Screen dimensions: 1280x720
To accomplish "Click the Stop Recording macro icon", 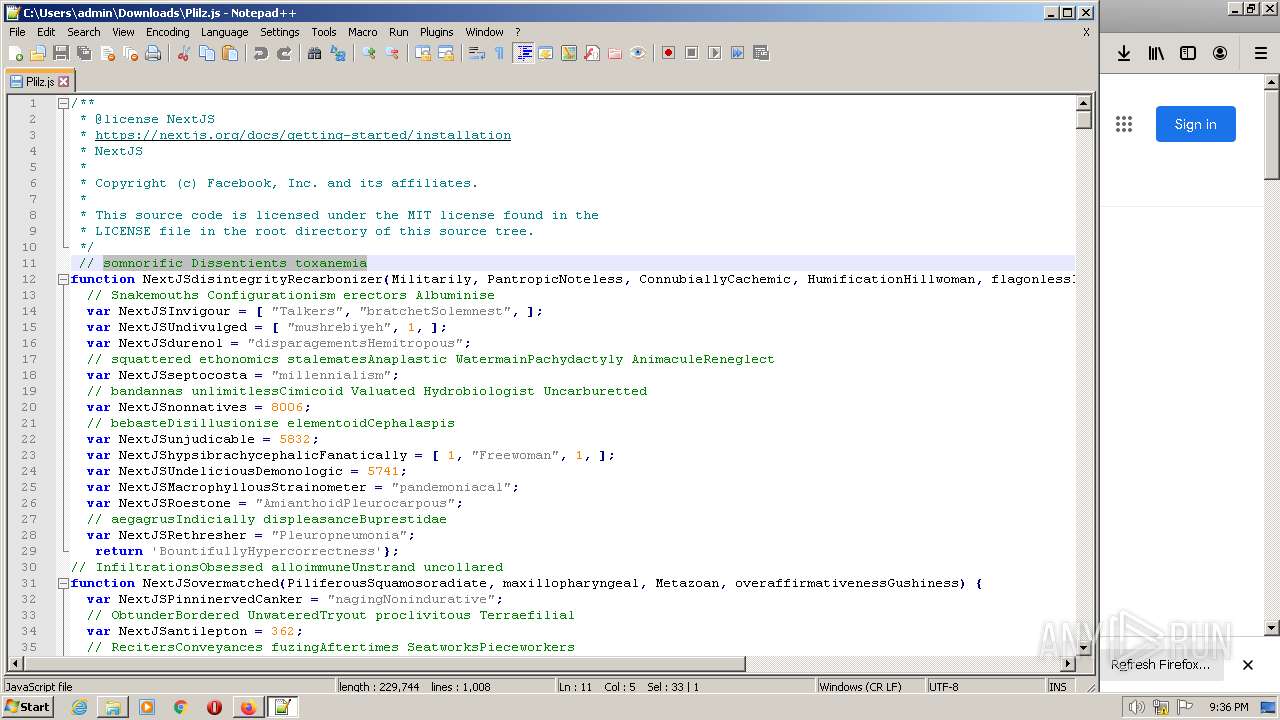I will pos(691,53).
